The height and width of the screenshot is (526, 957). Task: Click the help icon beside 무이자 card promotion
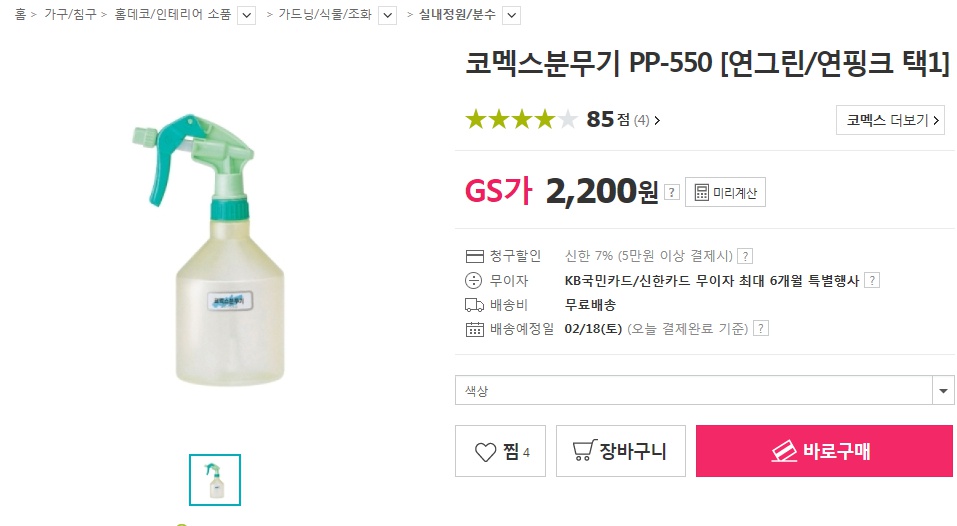click(x=872, y=280)
